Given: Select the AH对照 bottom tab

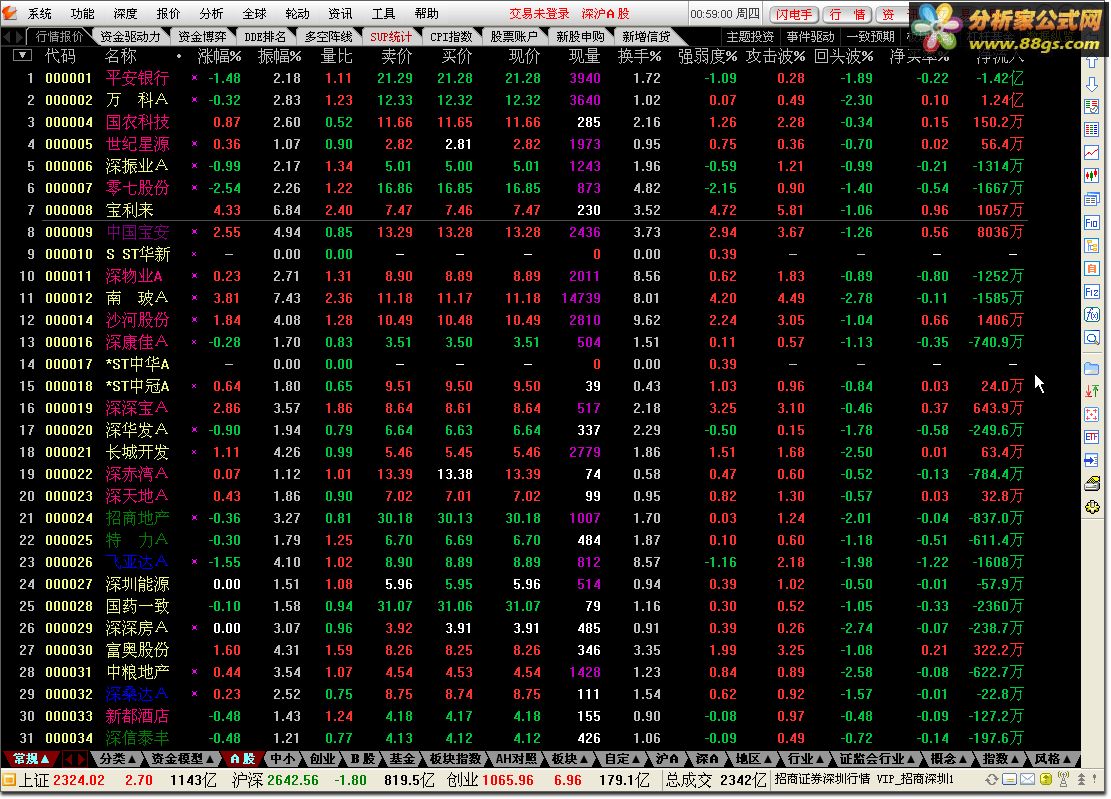Looking at the screenshot, I should [x=516, y=759].
